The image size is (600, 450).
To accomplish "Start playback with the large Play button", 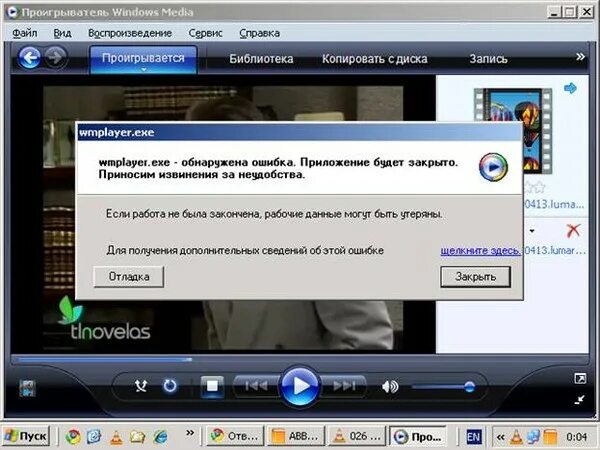I will pyautogui.click(x=300, y=386).
